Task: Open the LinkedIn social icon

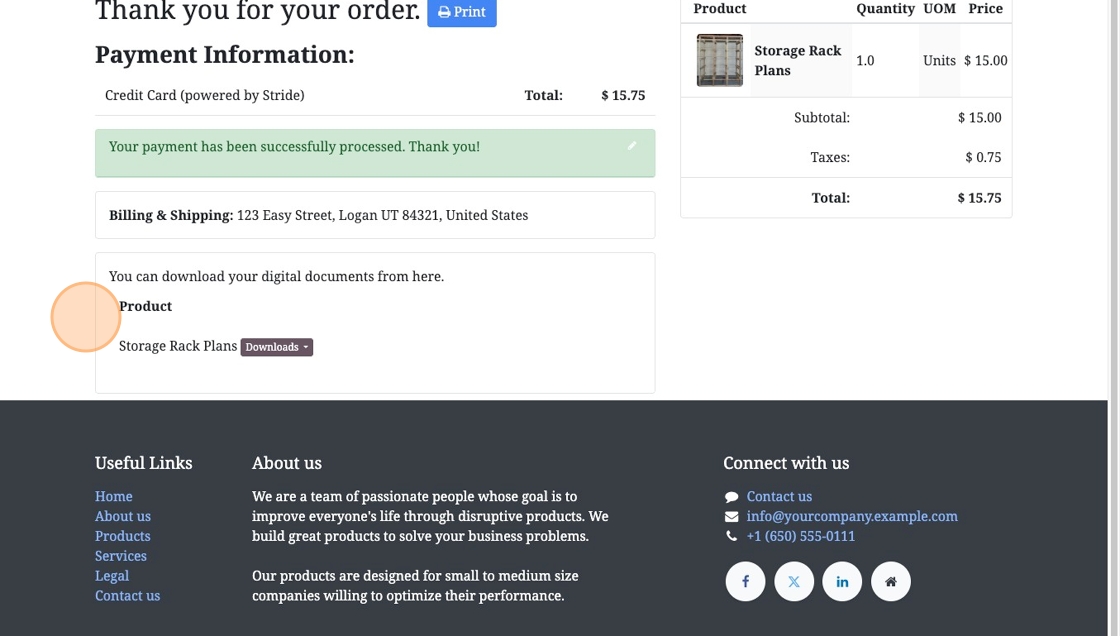Action: pos(842,581)
